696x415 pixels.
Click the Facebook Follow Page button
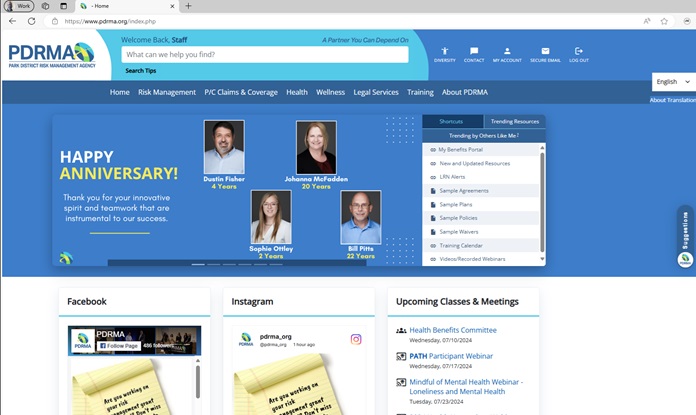pyautogui.click(x=117, y=345)
